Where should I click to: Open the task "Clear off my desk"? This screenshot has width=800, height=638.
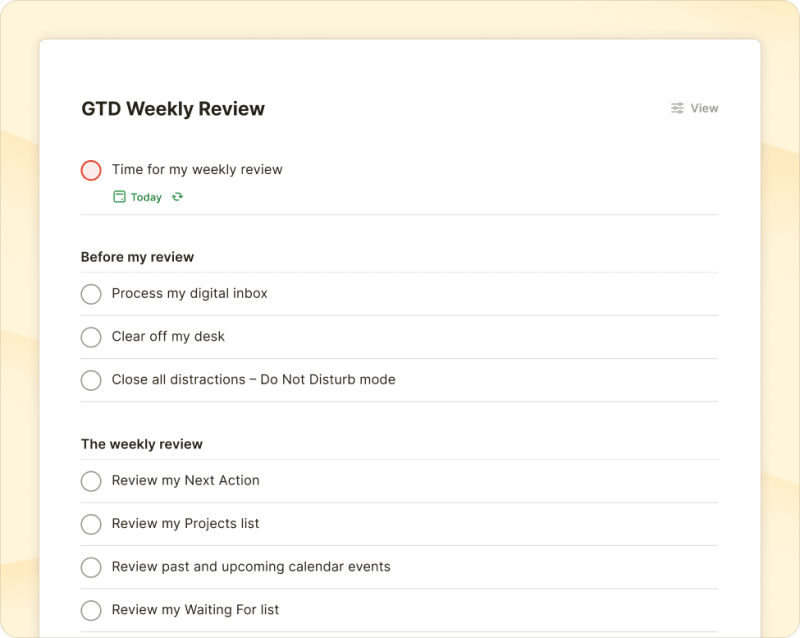click(x=166, y=337)
